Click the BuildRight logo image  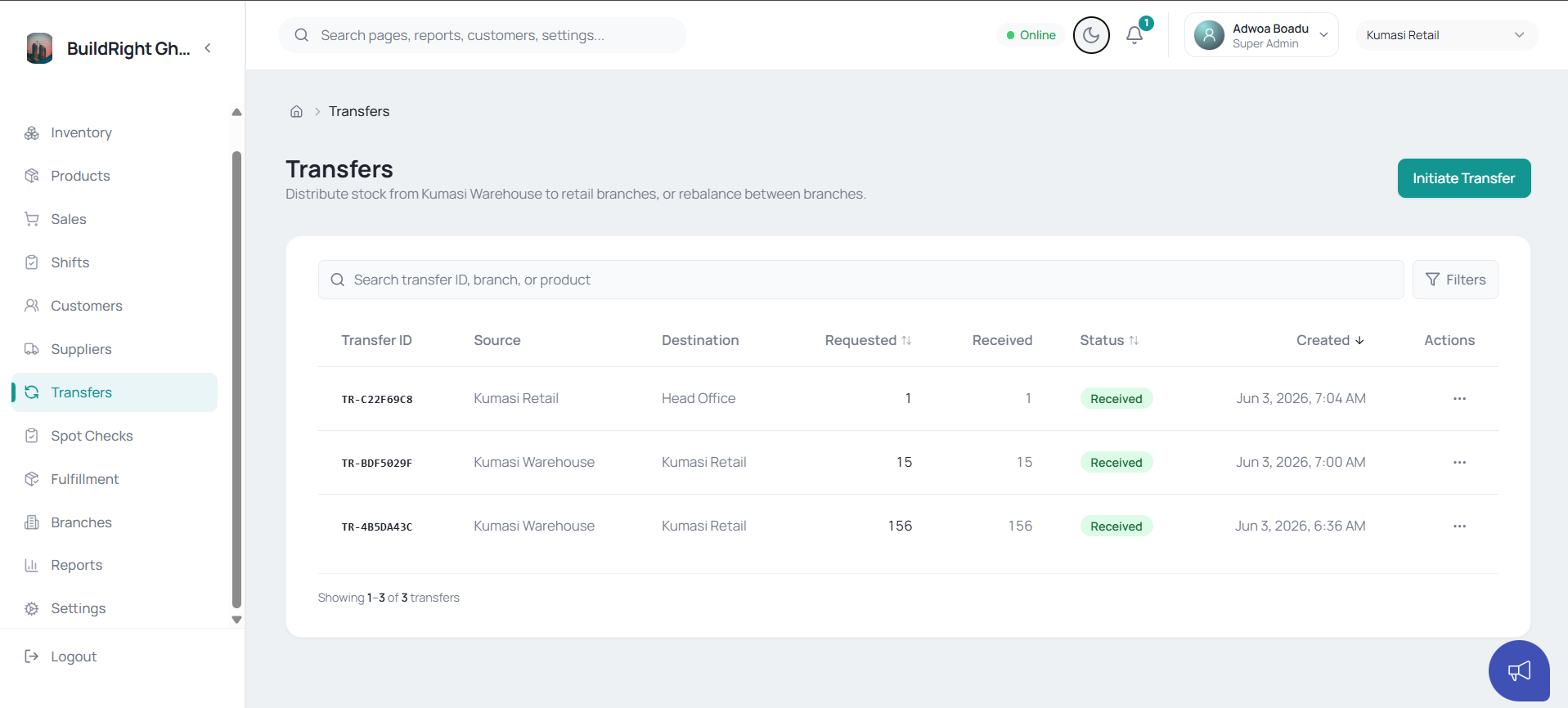click(x=39, y=48)
